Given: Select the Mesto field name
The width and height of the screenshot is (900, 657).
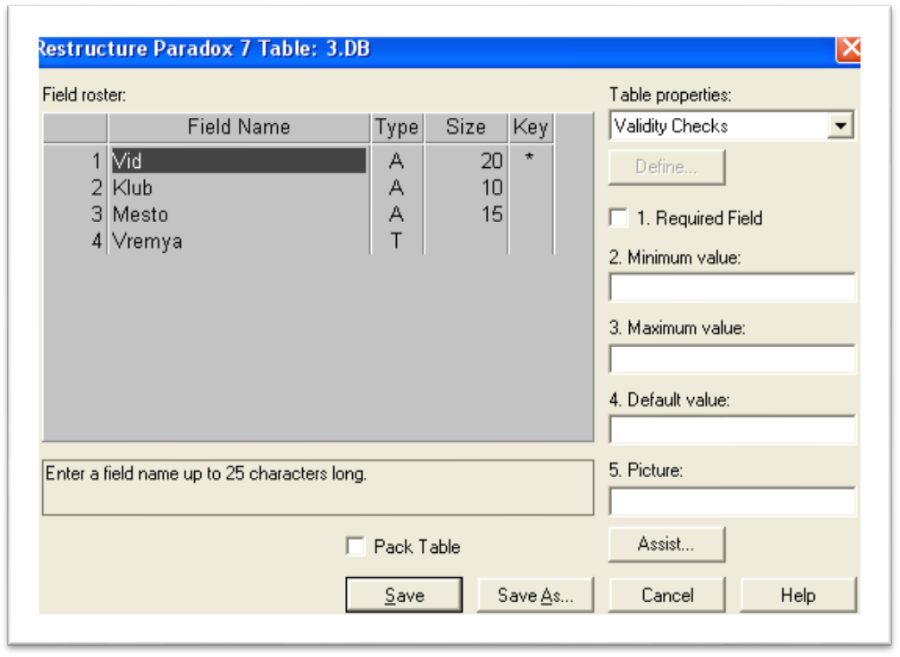Looking at the screenshot, I should click(239, 215).
